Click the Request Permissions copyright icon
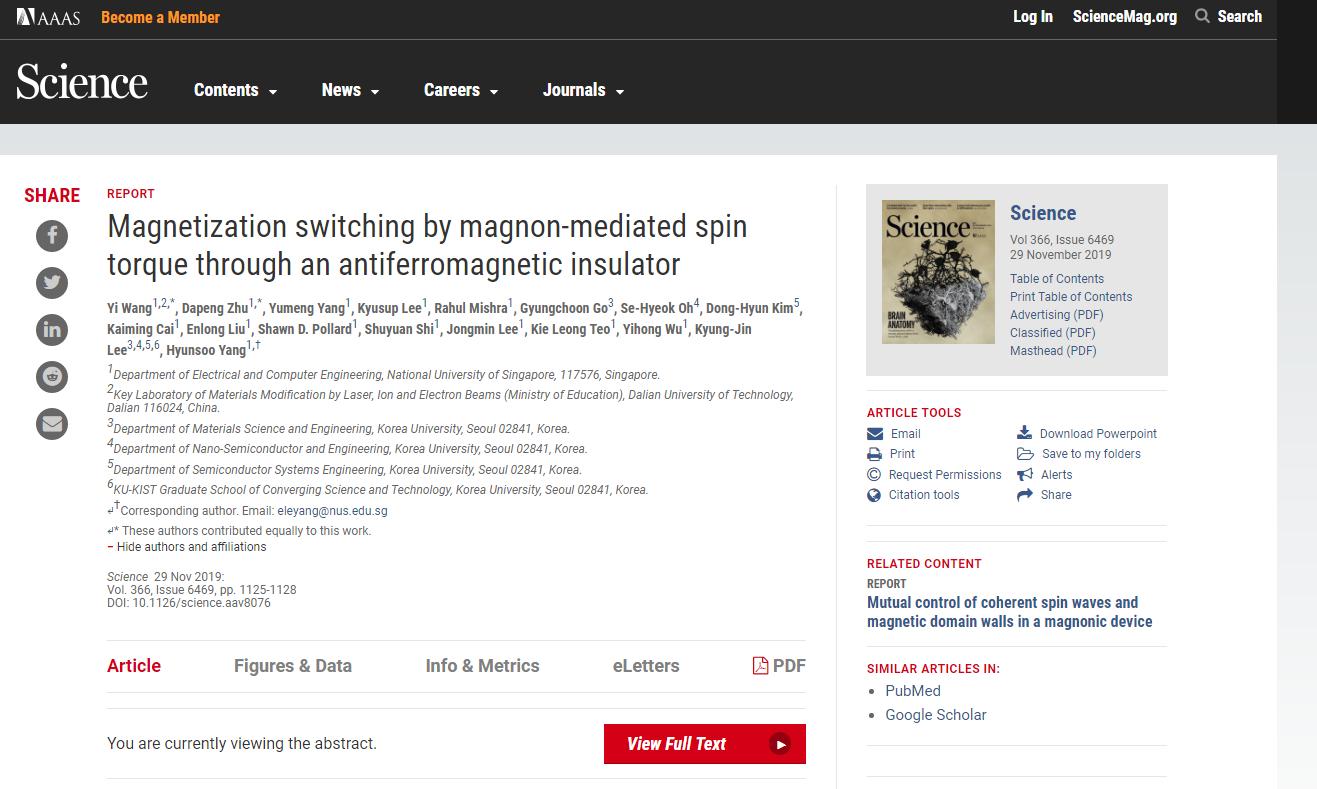Image resolution: width=1317 pixels, height=789 pixels. click(874, 474)
